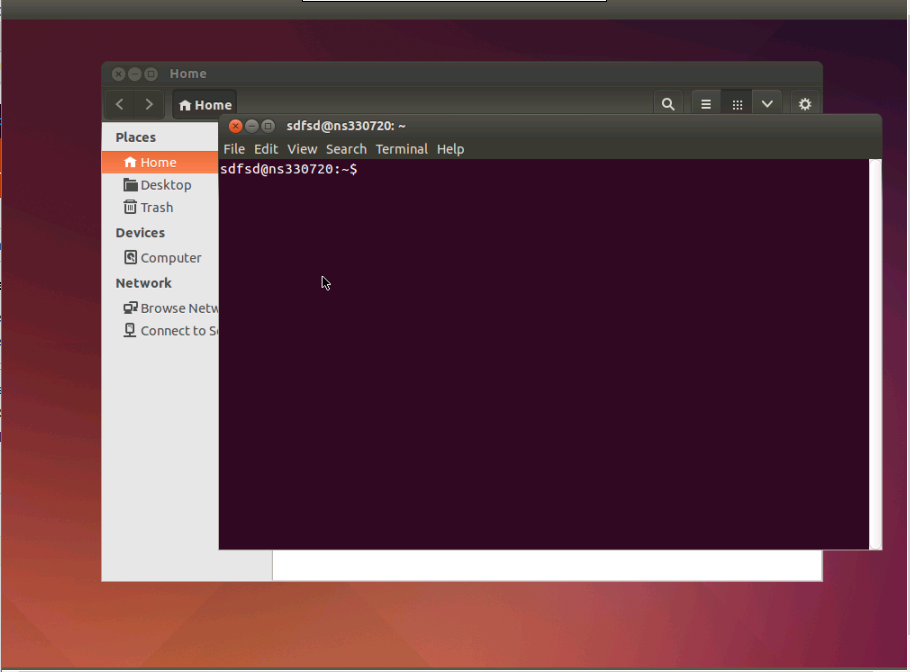Open the Search menu in terminal
This screenshot has width=910, height=672.
[x=346, y=149]
